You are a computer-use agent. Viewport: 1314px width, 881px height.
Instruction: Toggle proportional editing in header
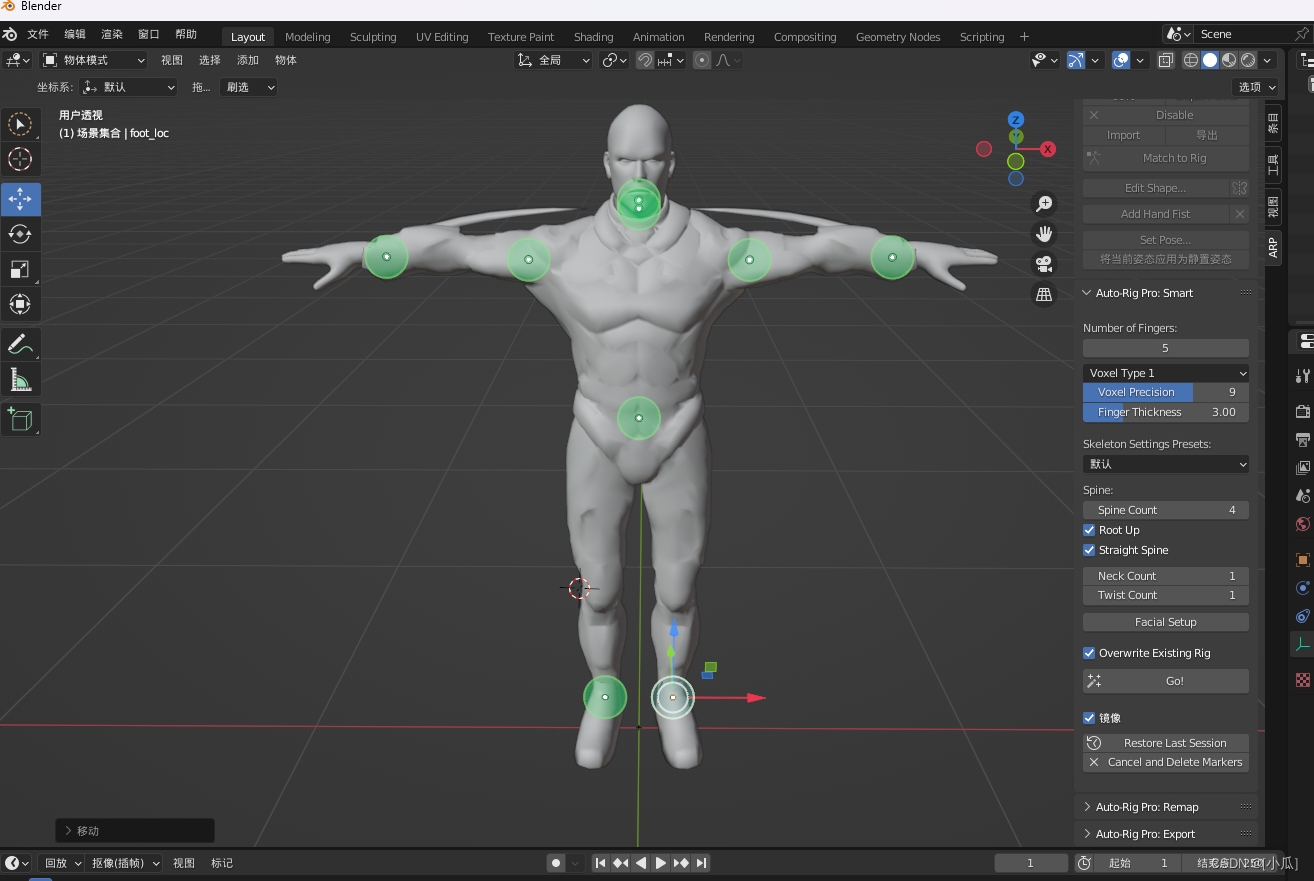pyautogui.click(x=701, y=60)
